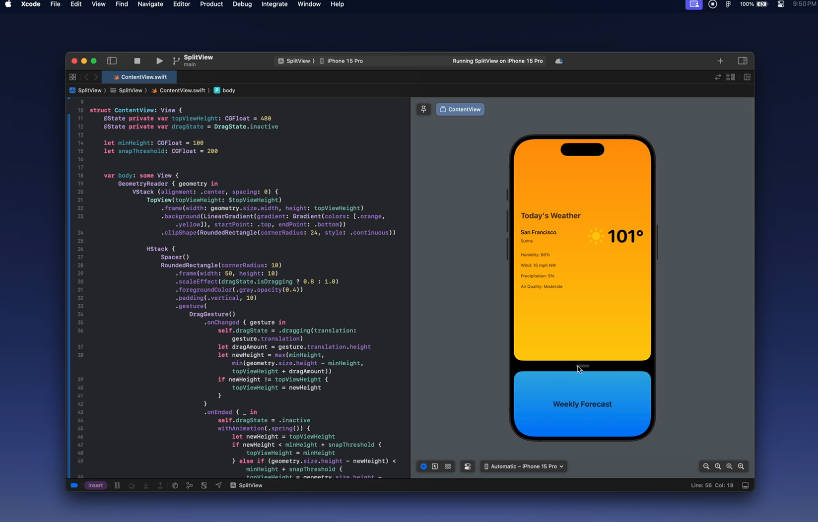Open the debug memory graph icon
This screenshot has height=522, width=818.
point(189,485)
